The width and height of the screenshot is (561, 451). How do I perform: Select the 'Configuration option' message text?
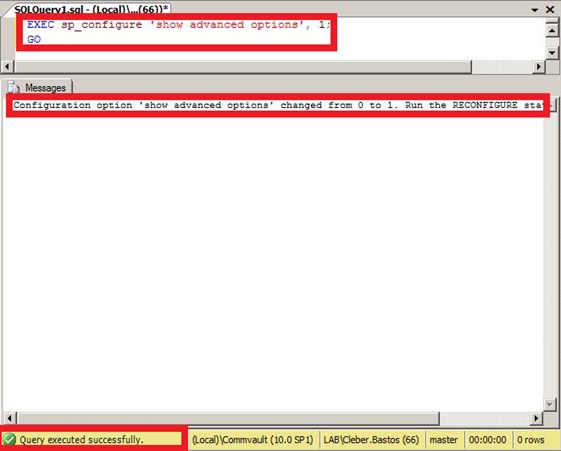click(278, 105)
